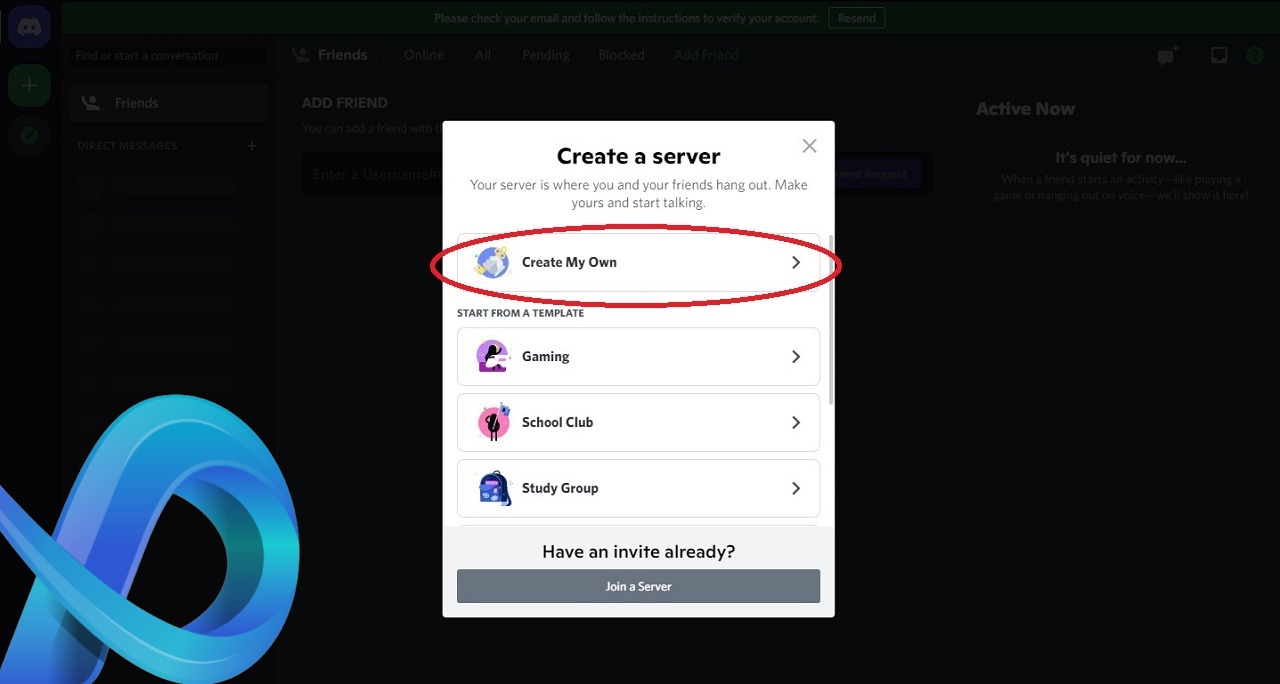Click the It's quiet for now... text
The width and height of the screenshot is (1280, 684).
coord(1120,158)
